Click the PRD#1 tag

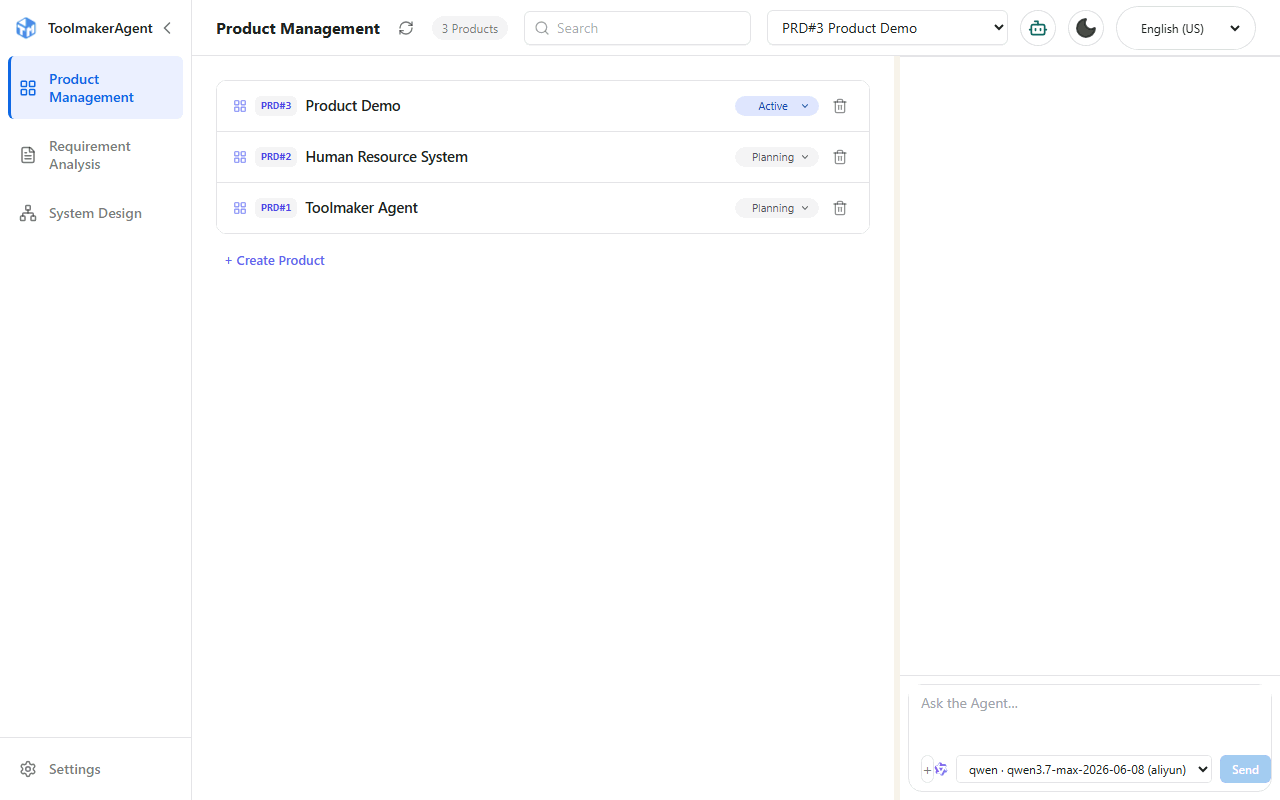pyautogui.click(x=276, y=208)
